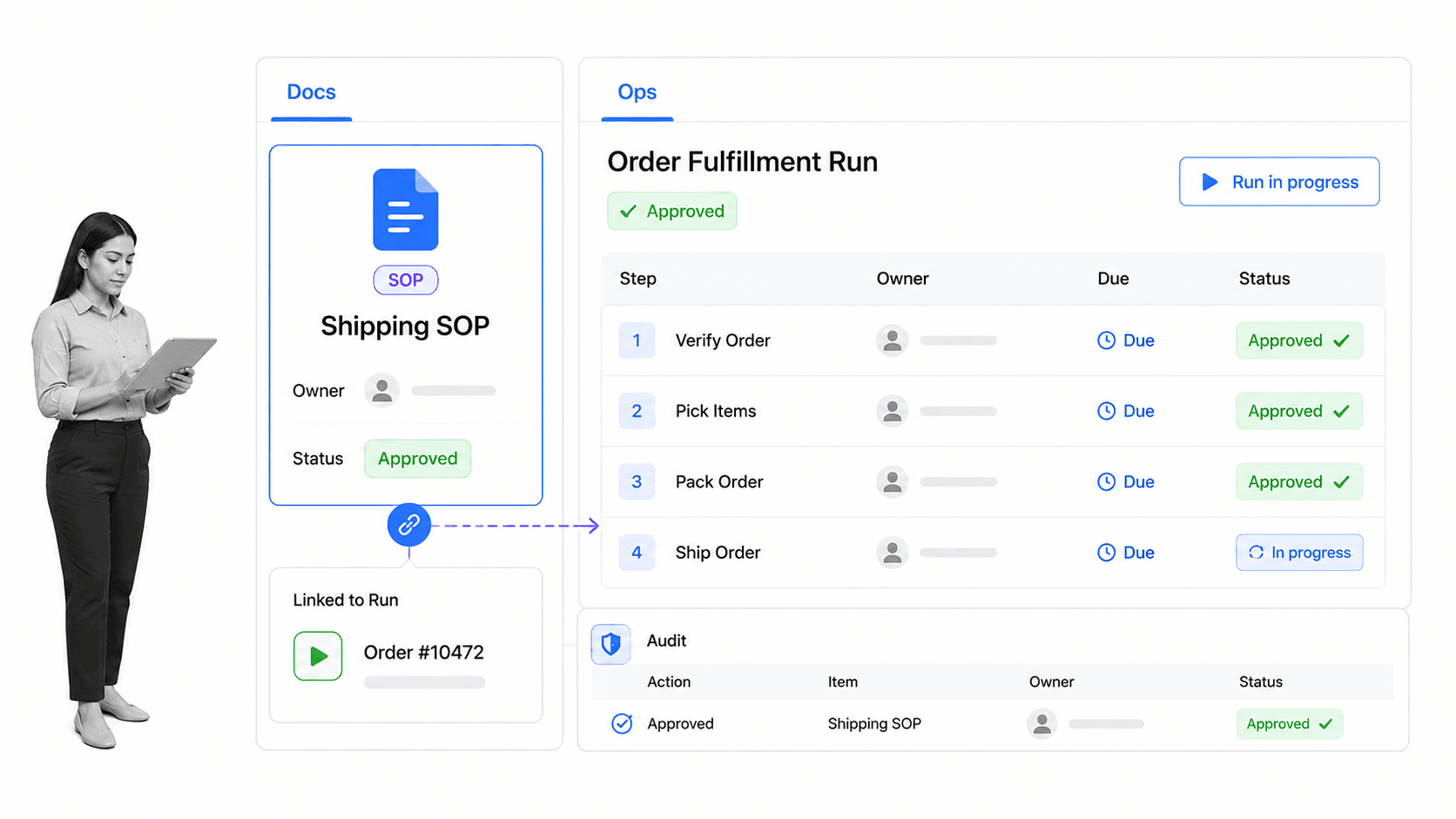Click the Audit shield icon
The height and width of the screenshot is (819, 1456).
(610, 644)
